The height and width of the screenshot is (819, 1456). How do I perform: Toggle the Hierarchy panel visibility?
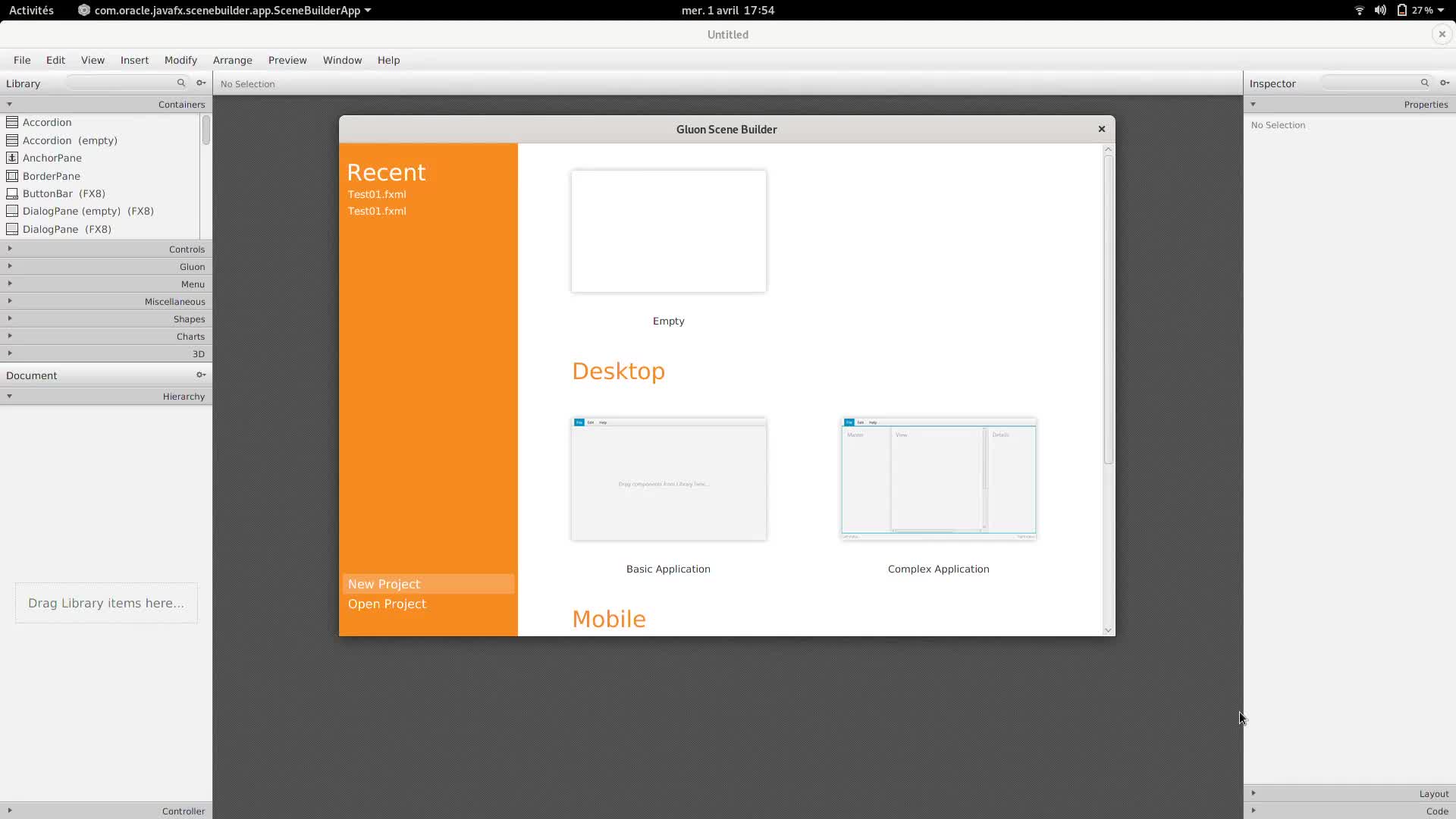click(9, 395)
